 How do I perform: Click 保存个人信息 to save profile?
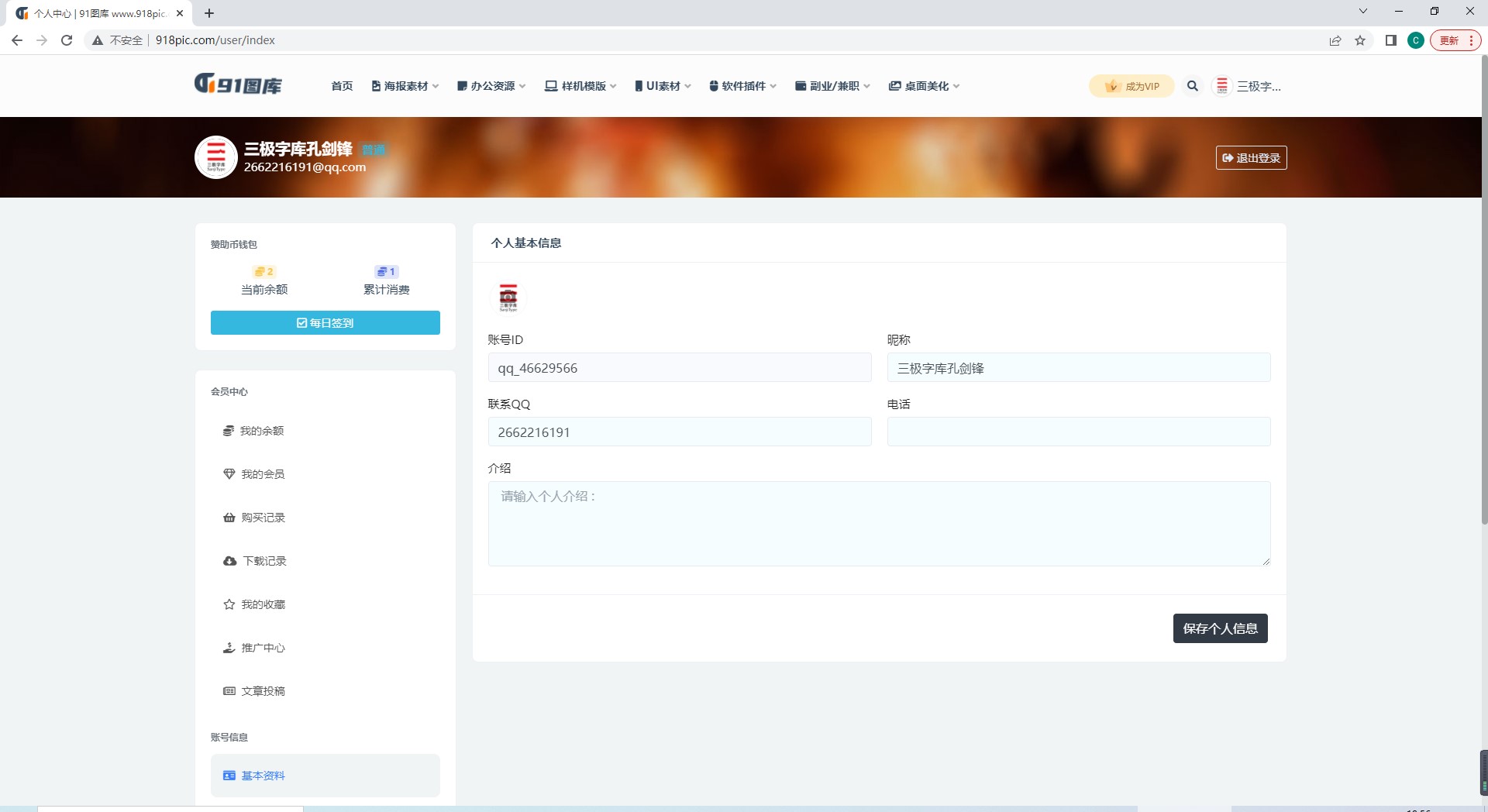[1219, 628]
